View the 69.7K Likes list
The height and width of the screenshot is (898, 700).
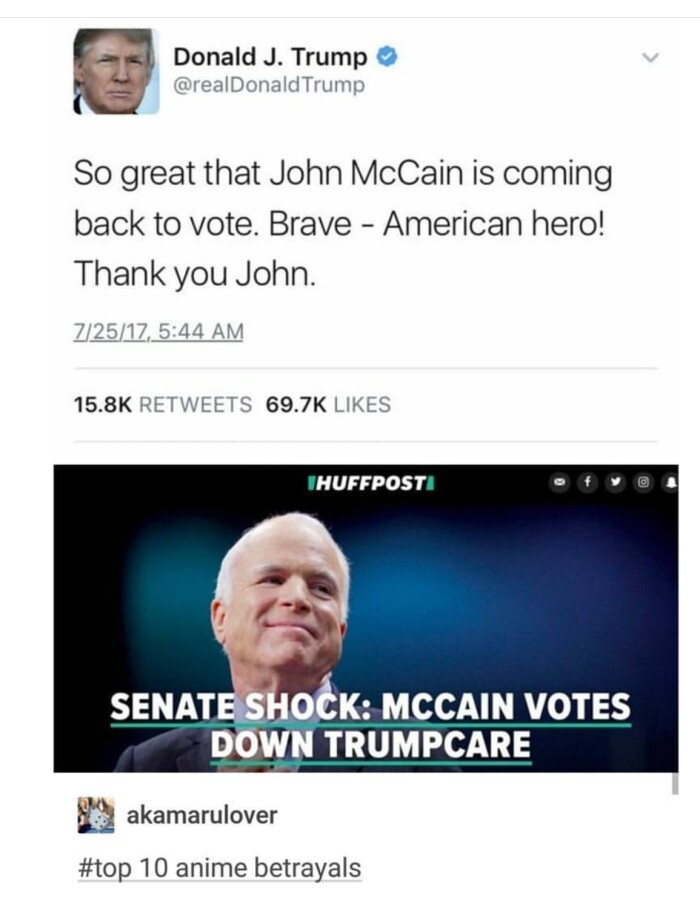pyautogui.click(x=328, y=404)
